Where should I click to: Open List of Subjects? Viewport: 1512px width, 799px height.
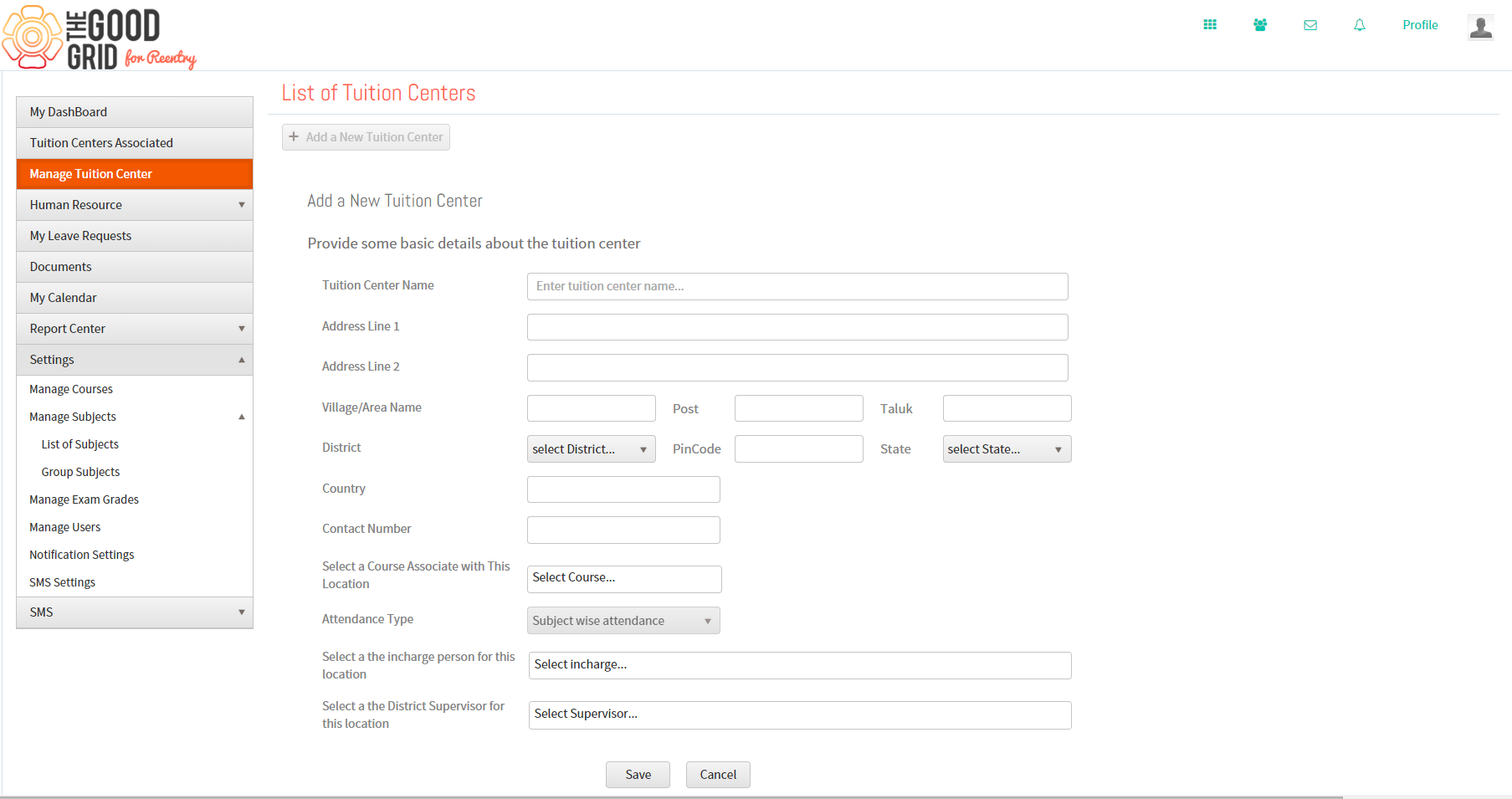point(80,444)
